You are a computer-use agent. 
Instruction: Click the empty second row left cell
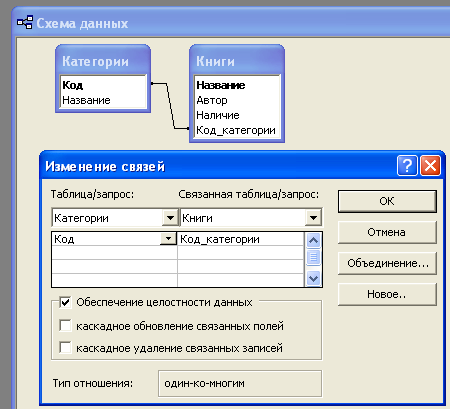click(114, 253)
